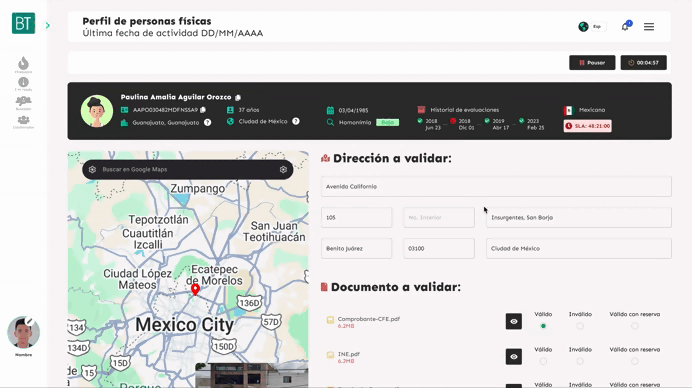Click the postal code field 03100
Viewport: 692px width, 388px height.
[x=439, y=249]
